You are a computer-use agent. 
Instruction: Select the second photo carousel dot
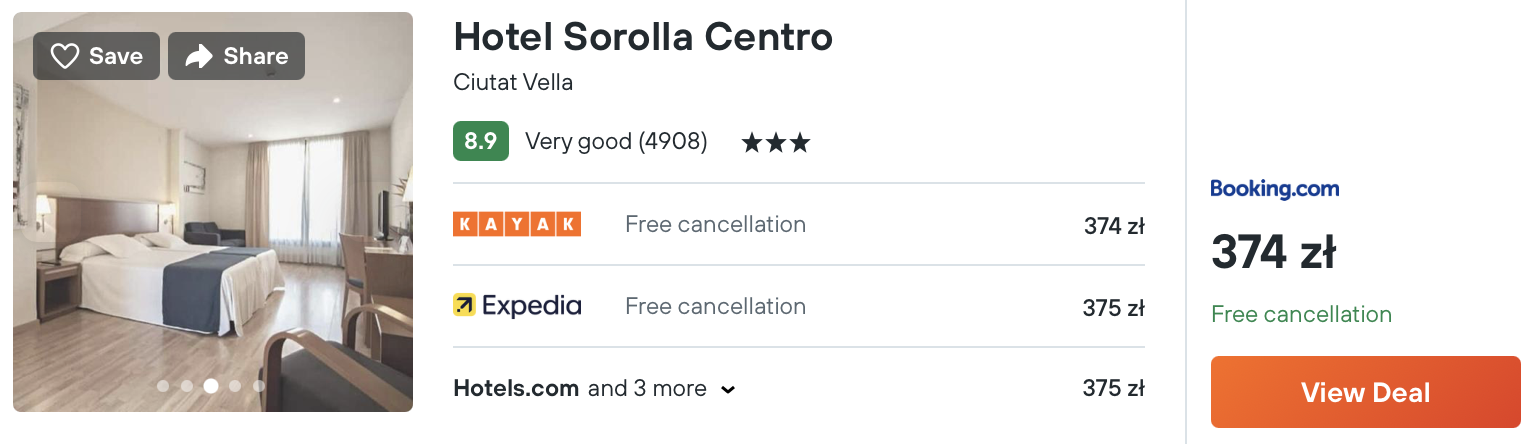point(187,386)
